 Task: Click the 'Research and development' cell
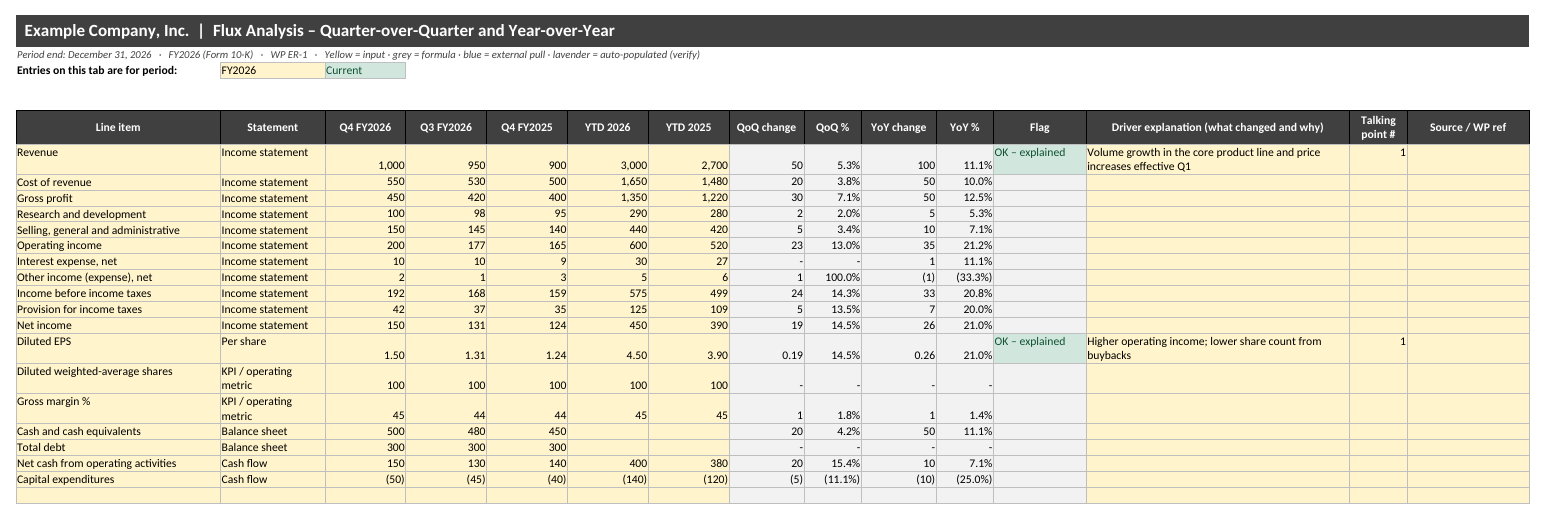pos(118,215)
